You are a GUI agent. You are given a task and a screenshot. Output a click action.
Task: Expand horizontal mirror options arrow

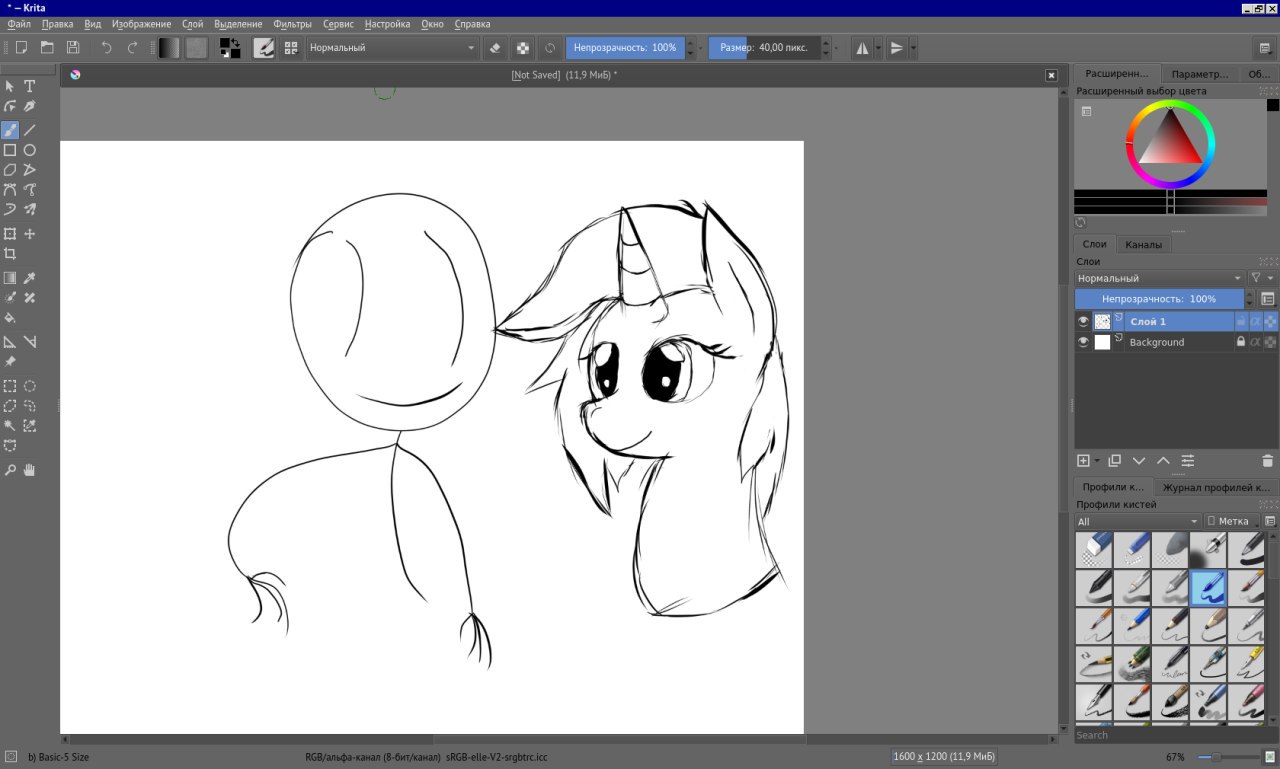click(878, 47)
